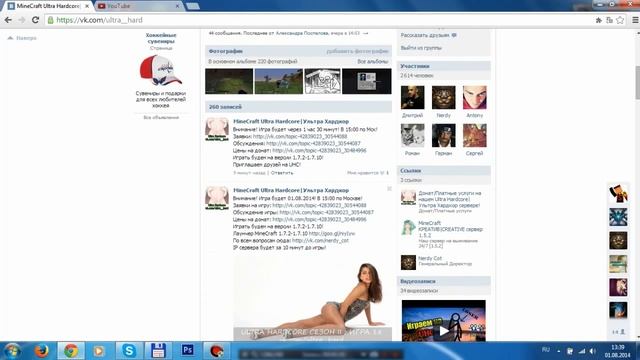Open member Сергей's avatar
Viewport: 640px width, 360px height.
475,135
